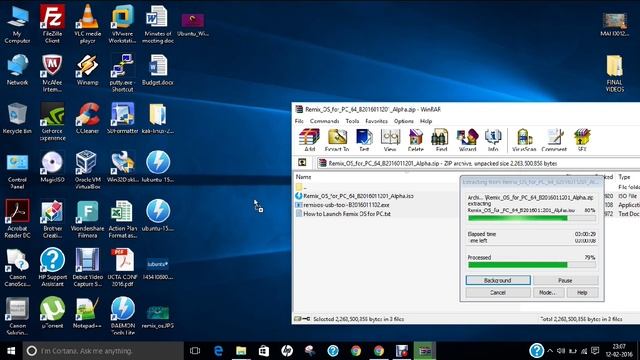Open Windows Store from taskbar
Image resolution: width=640 pixels, height=360 pixels.
pos(264,351)
